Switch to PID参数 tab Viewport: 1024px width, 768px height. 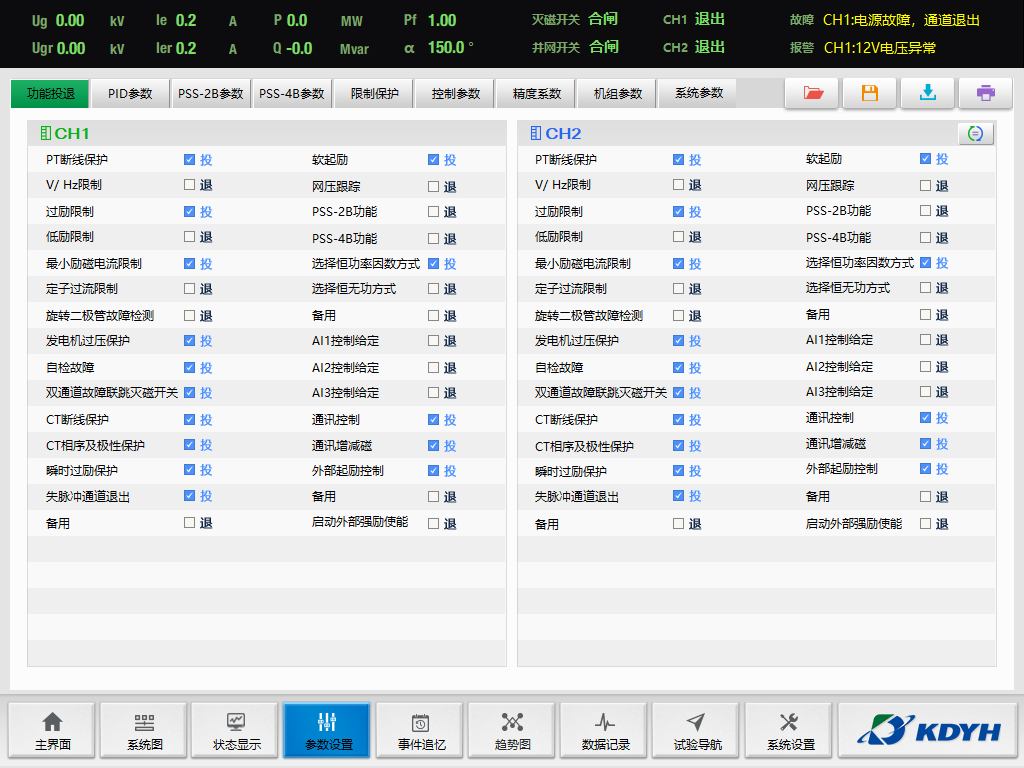[130, 94]
